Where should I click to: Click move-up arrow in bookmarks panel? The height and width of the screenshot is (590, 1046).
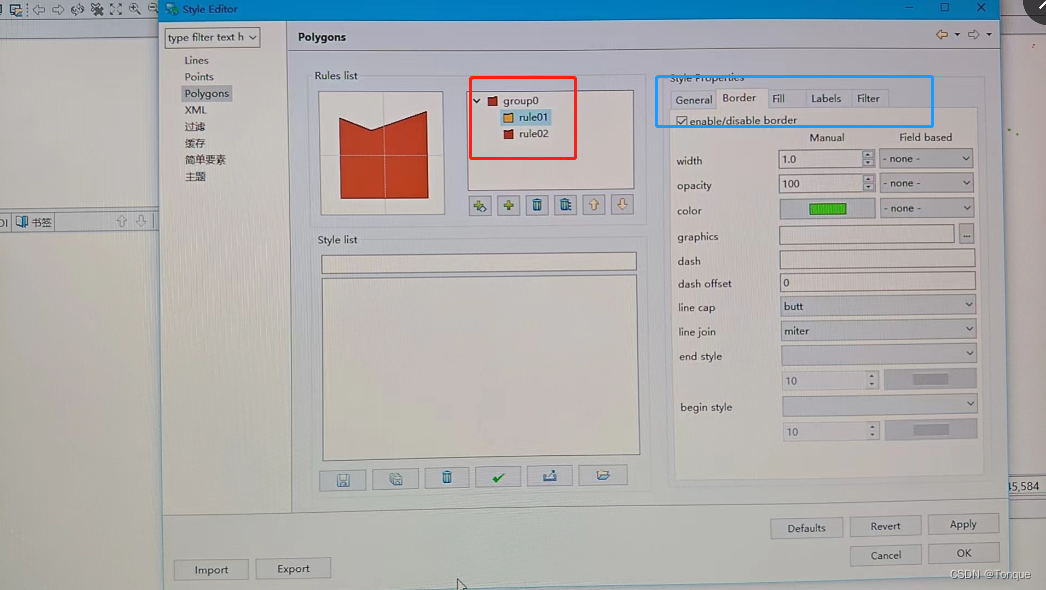click(121, 221)
